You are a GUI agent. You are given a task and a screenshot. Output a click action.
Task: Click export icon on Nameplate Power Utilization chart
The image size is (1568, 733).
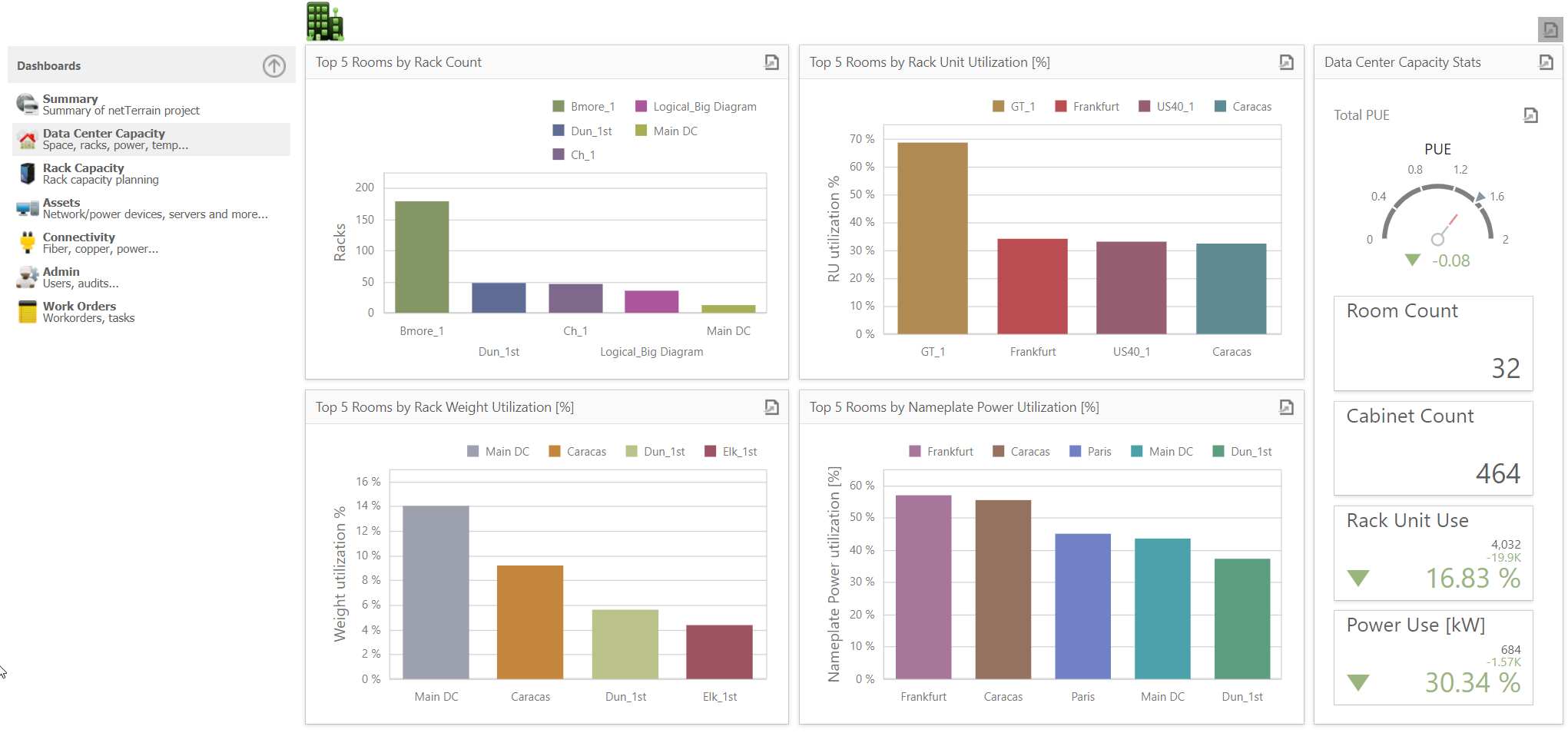[x=1286, y=407]
